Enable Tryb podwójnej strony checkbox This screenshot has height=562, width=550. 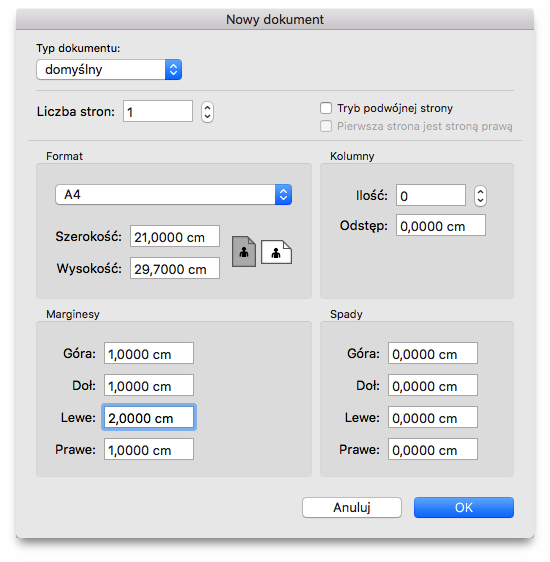pos(326,108)
